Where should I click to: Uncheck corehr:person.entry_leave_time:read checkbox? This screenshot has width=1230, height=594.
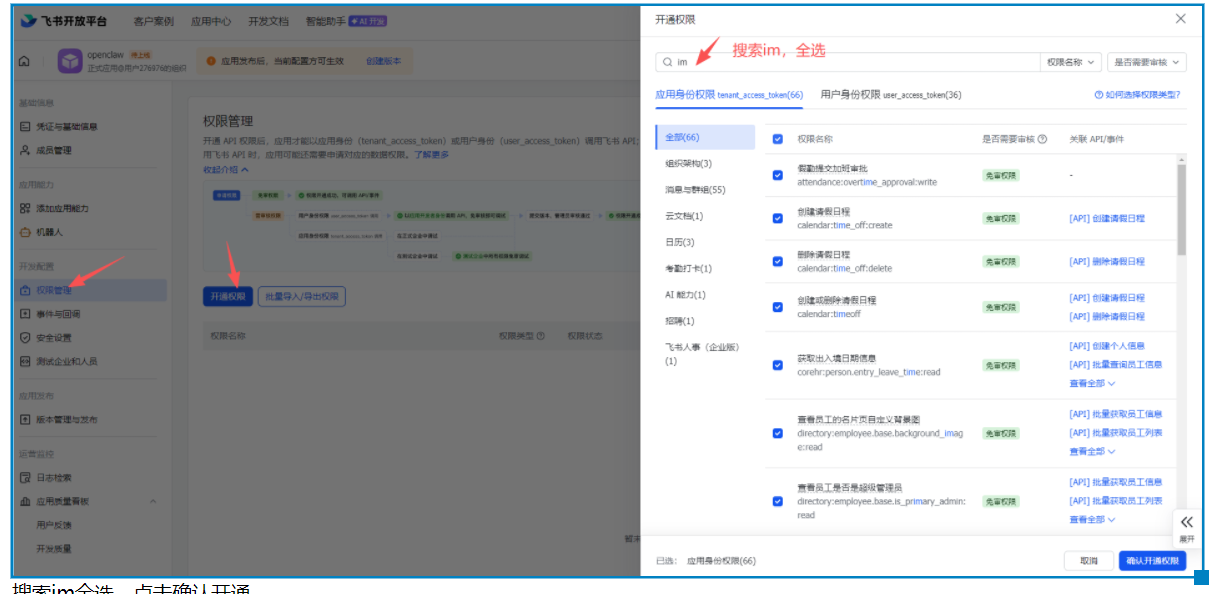coord(778,365)
